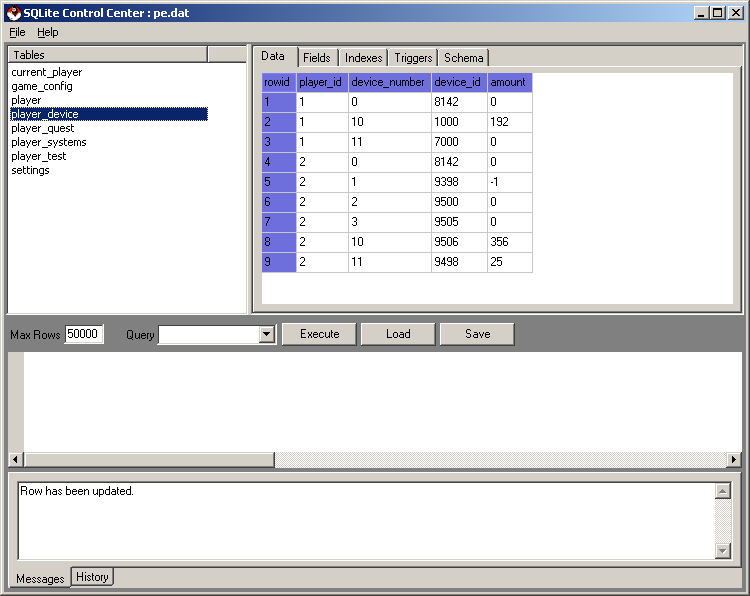750x596 pixels.
Task: Switch to the Indexes tab
Action: [363, 58]
